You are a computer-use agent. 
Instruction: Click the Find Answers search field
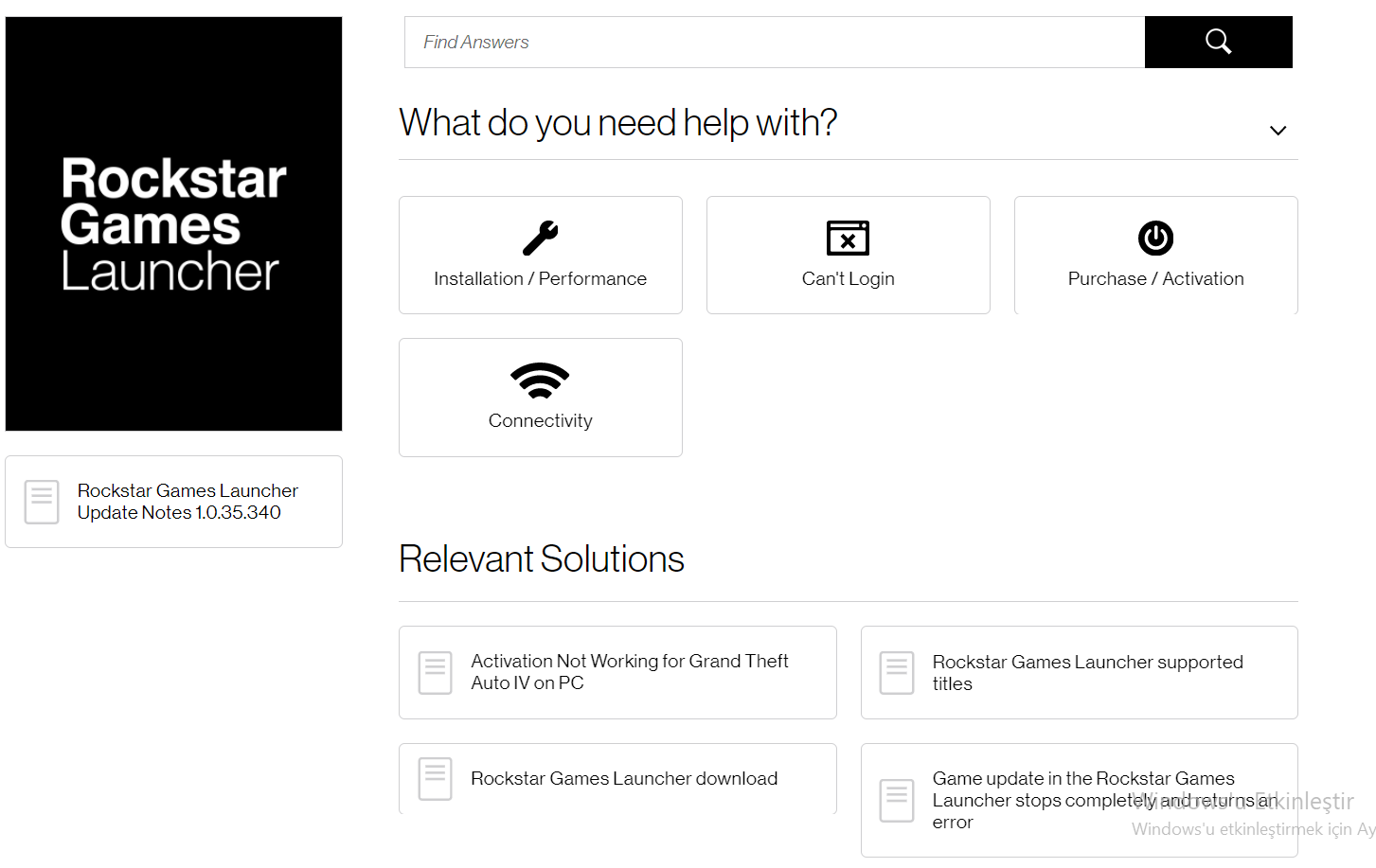point(775,42)
